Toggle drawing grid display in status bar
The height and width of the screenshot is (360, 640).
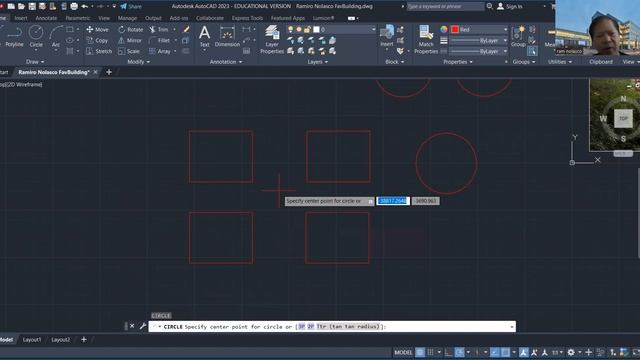pyautogui.click(x=420, y=352)
